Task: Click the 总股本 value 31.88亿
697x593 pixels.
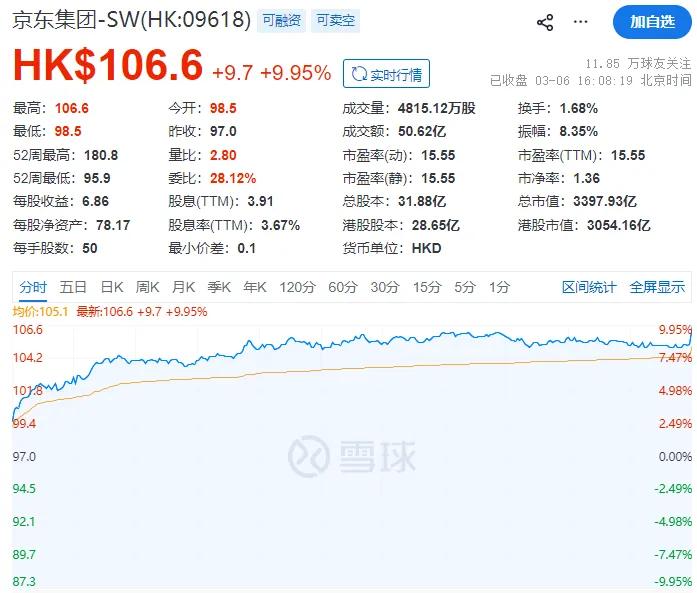Action: 422,201
